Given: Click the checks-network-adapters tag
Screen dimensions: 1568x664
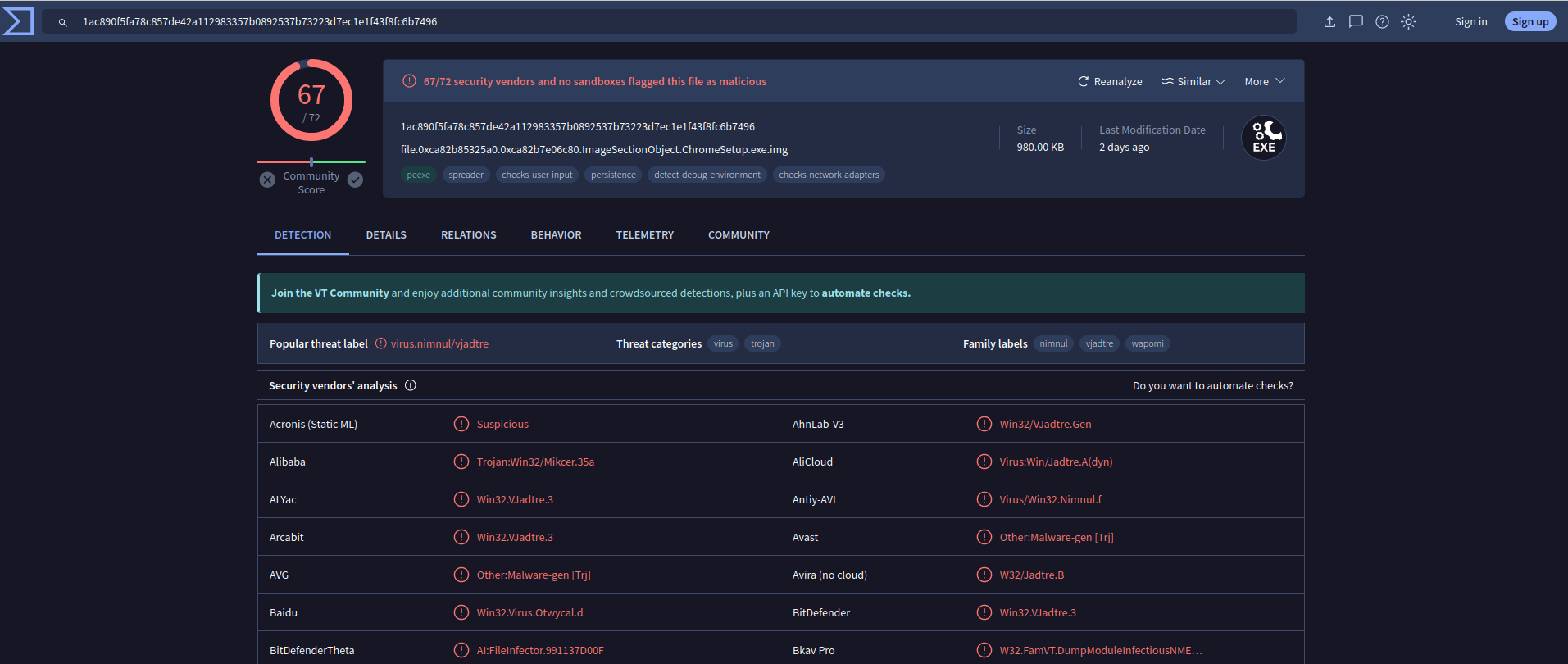Looking at the screenshot, I should [829, 175].
